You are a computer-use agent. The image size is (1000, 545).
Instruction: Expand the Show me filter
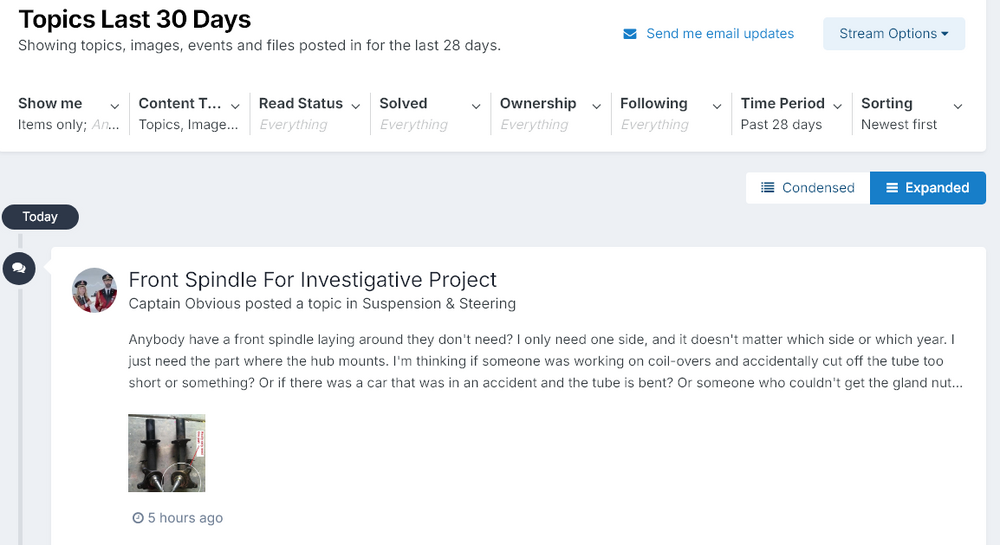(x=69, y=113)
